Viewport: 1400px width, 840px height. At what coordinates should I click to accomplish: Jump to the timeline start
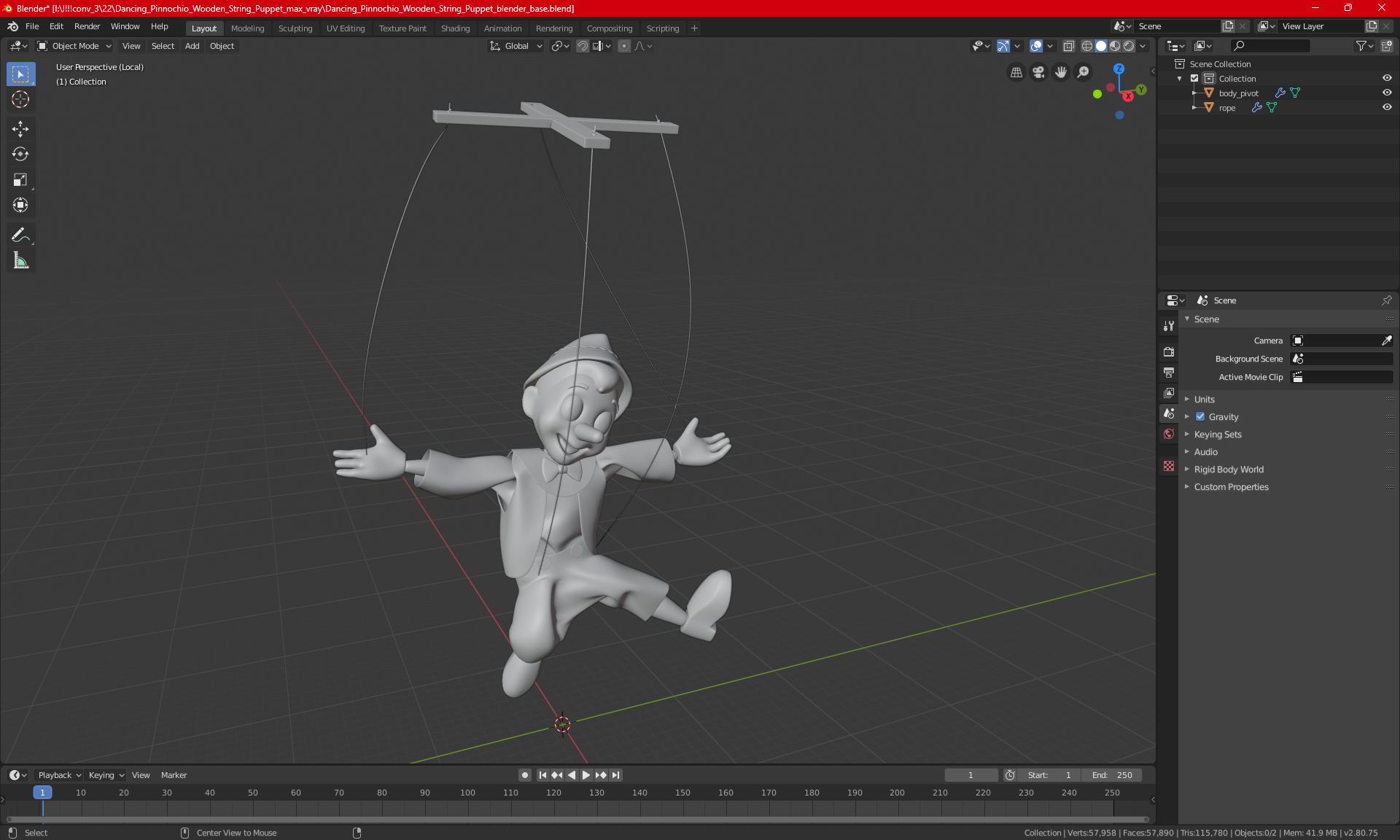[542, 775]
